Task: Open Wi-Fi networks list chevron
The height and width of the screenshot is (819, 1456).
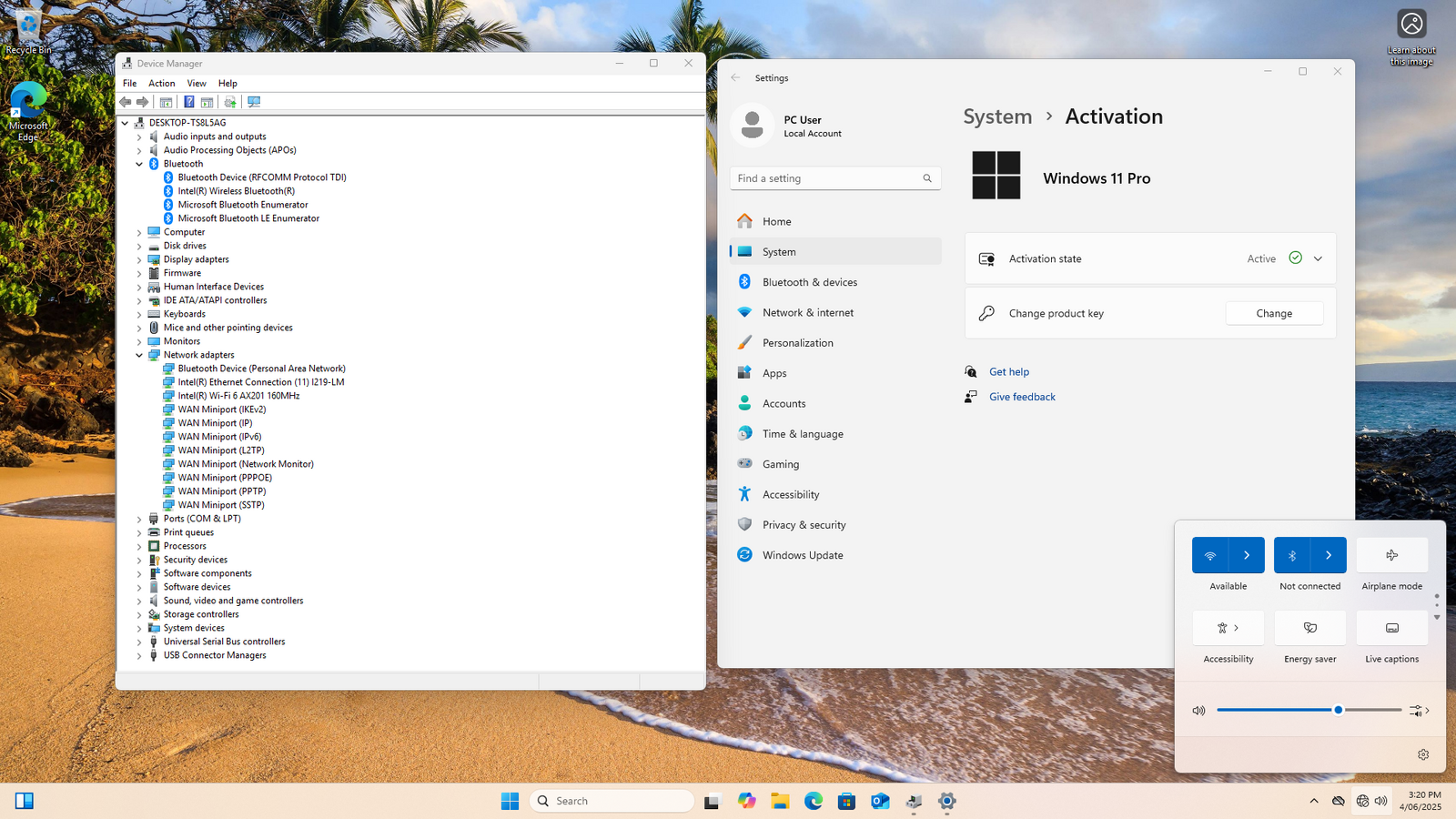Action: [x=1247, y=555]
